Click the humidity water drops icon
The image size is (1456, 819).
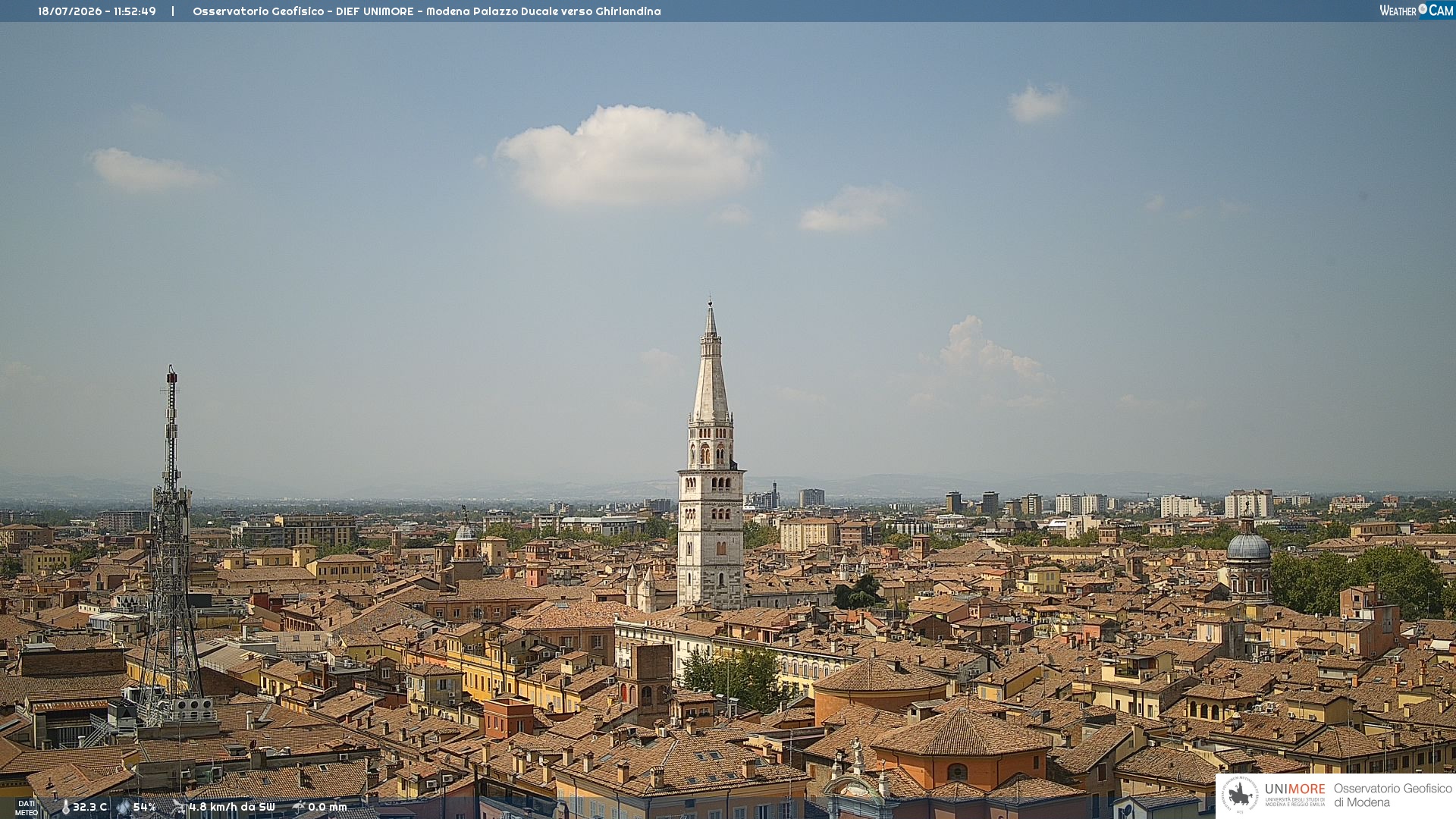click(x=123, y=808)
